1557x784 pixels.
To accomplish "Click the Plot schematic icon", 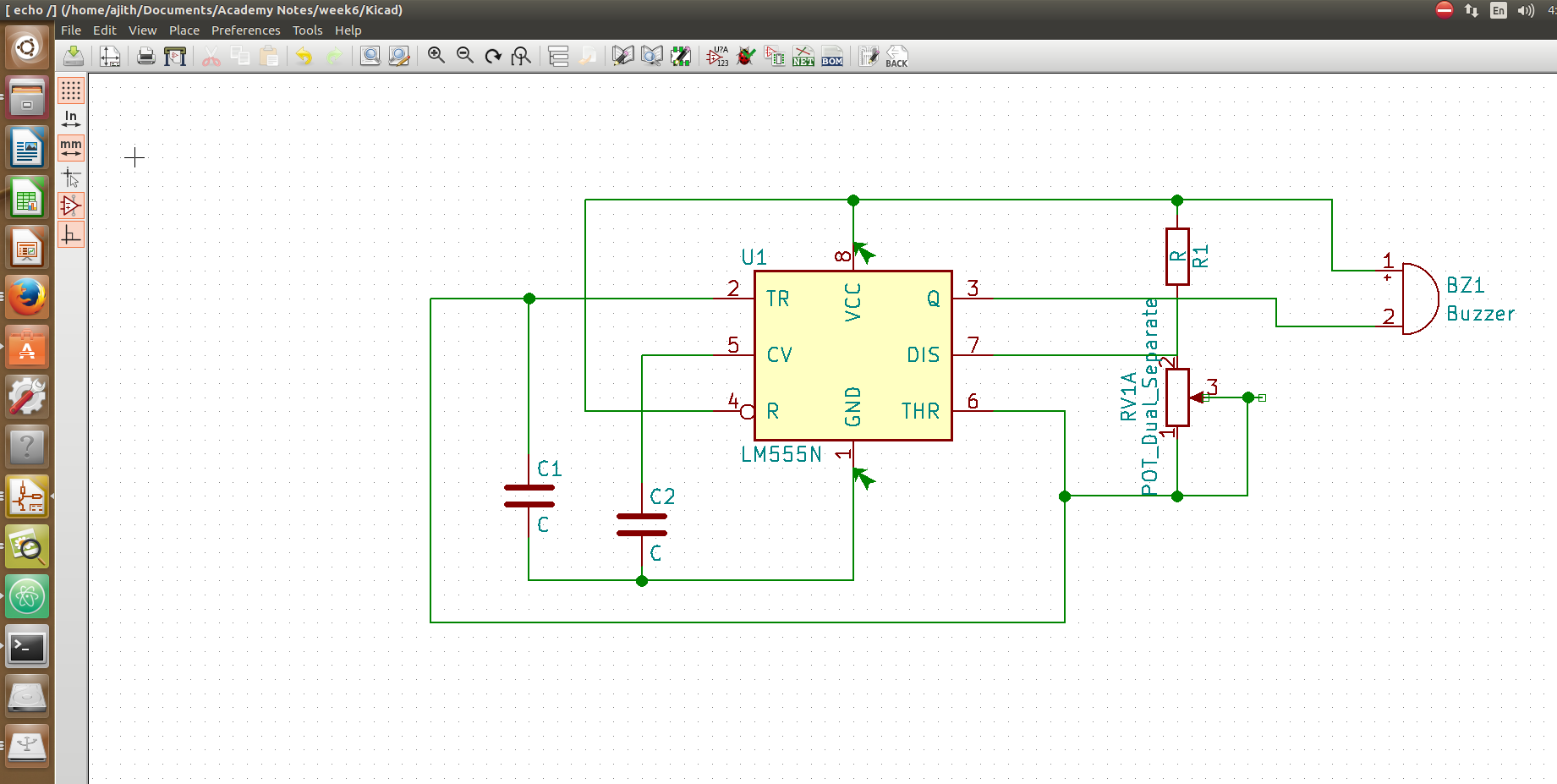I will [175, 56].
